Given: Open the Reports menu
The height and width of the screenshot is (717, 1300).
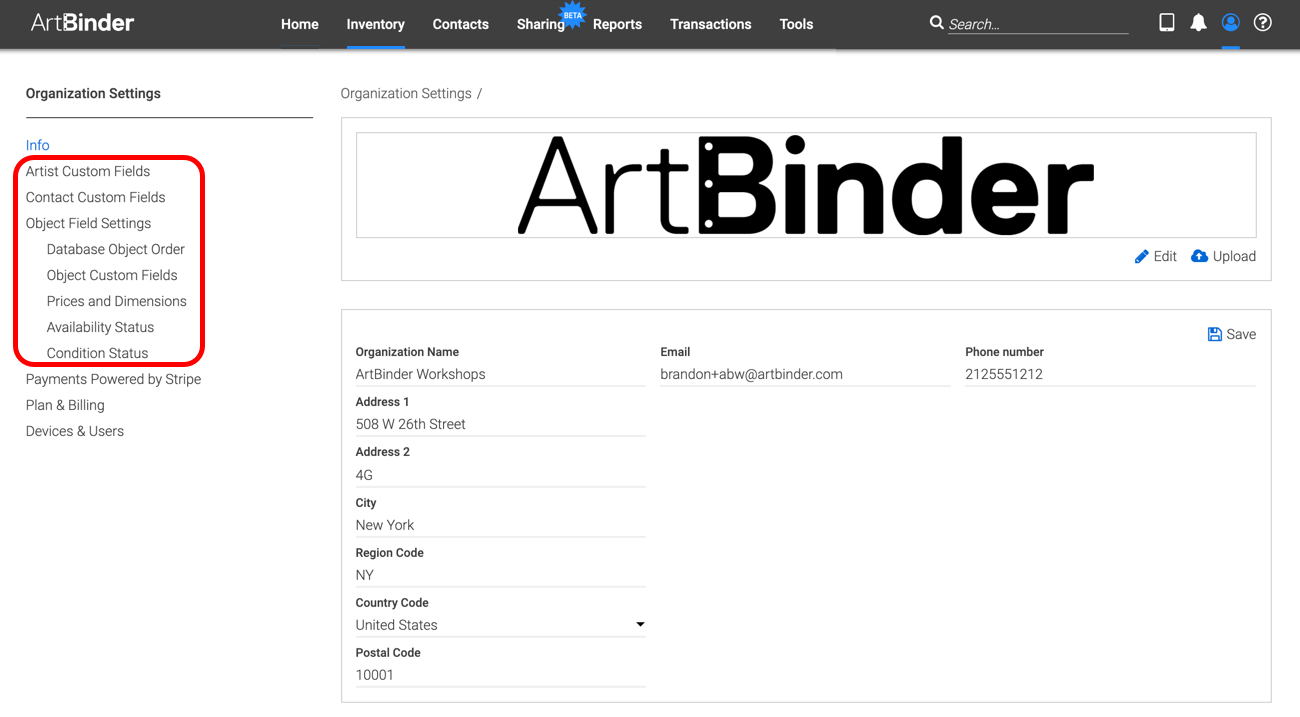Looking at the screenshot, I should [617, 24].
